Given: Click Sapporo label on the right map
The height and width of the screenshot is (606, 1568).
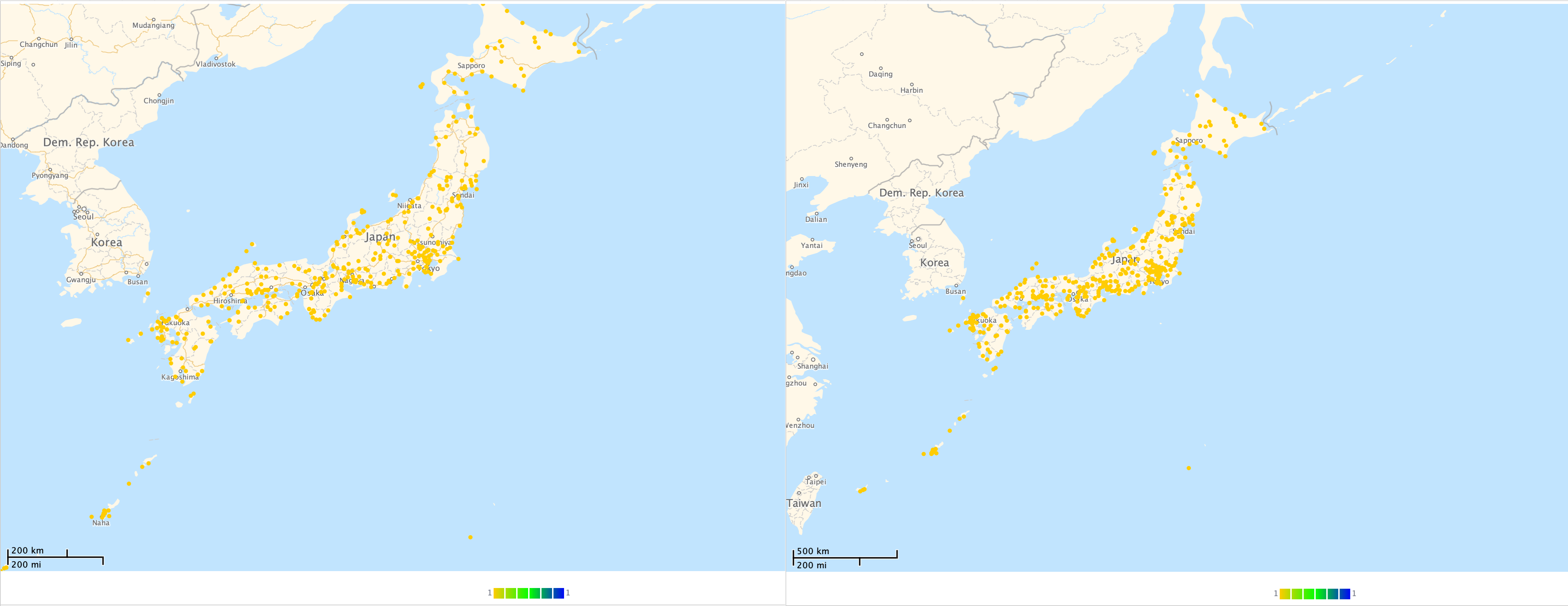Looking at the screenshot, I should [x=1189, y=141].
